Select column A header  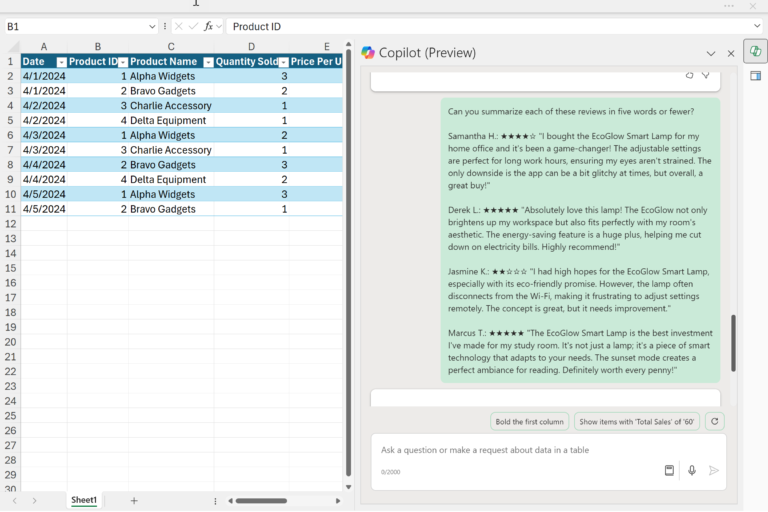click(x=44, y=47)
